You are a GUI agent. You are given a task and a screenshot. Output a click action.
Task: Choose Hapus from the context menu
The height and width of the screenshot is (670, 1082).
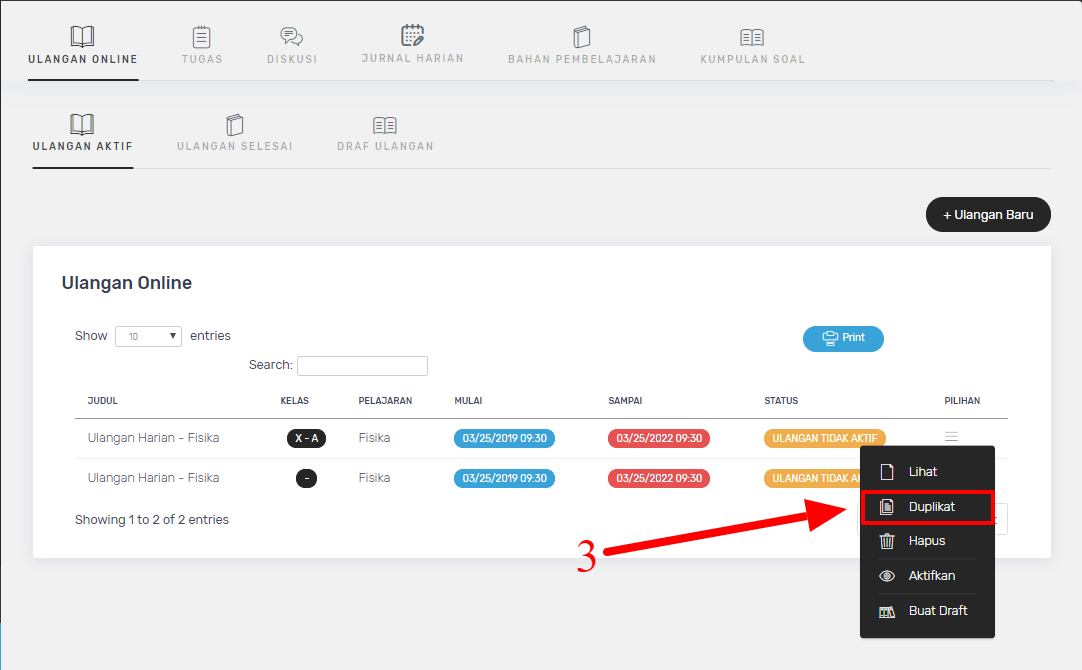point(927,541)
